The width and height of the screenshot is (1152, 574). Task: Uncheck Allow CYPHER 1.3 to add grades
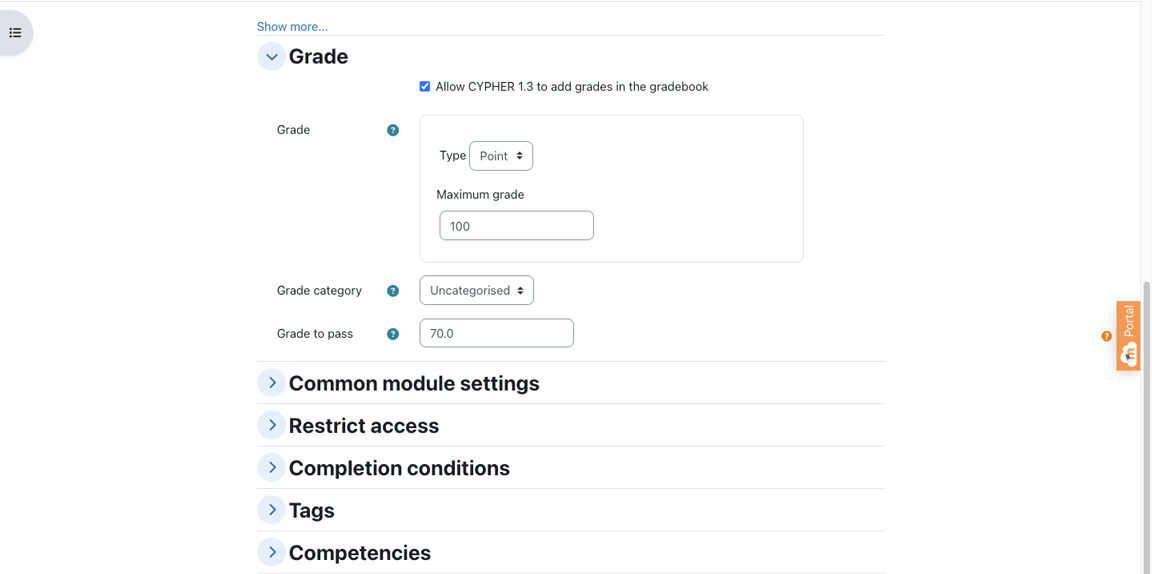point(425,87)
